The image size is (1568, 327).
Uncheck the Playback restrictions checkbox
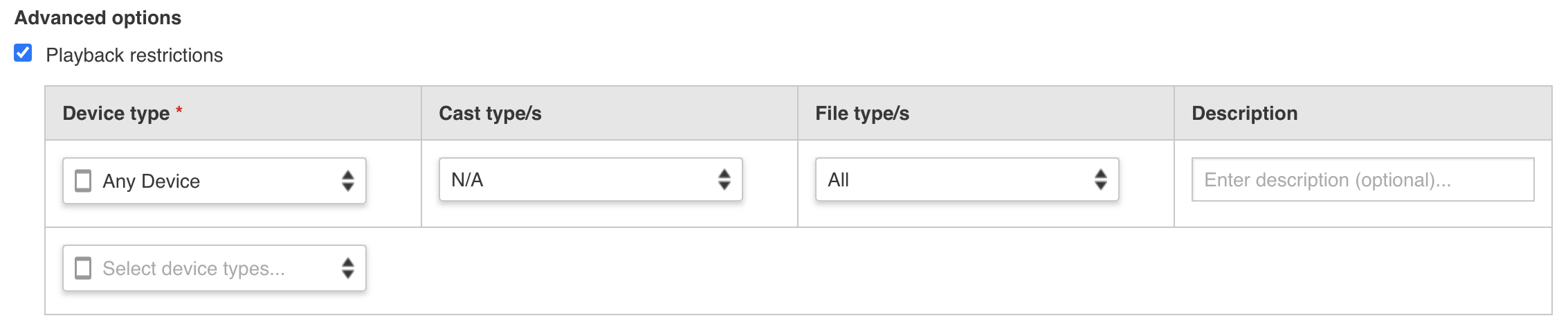[23, 53]
